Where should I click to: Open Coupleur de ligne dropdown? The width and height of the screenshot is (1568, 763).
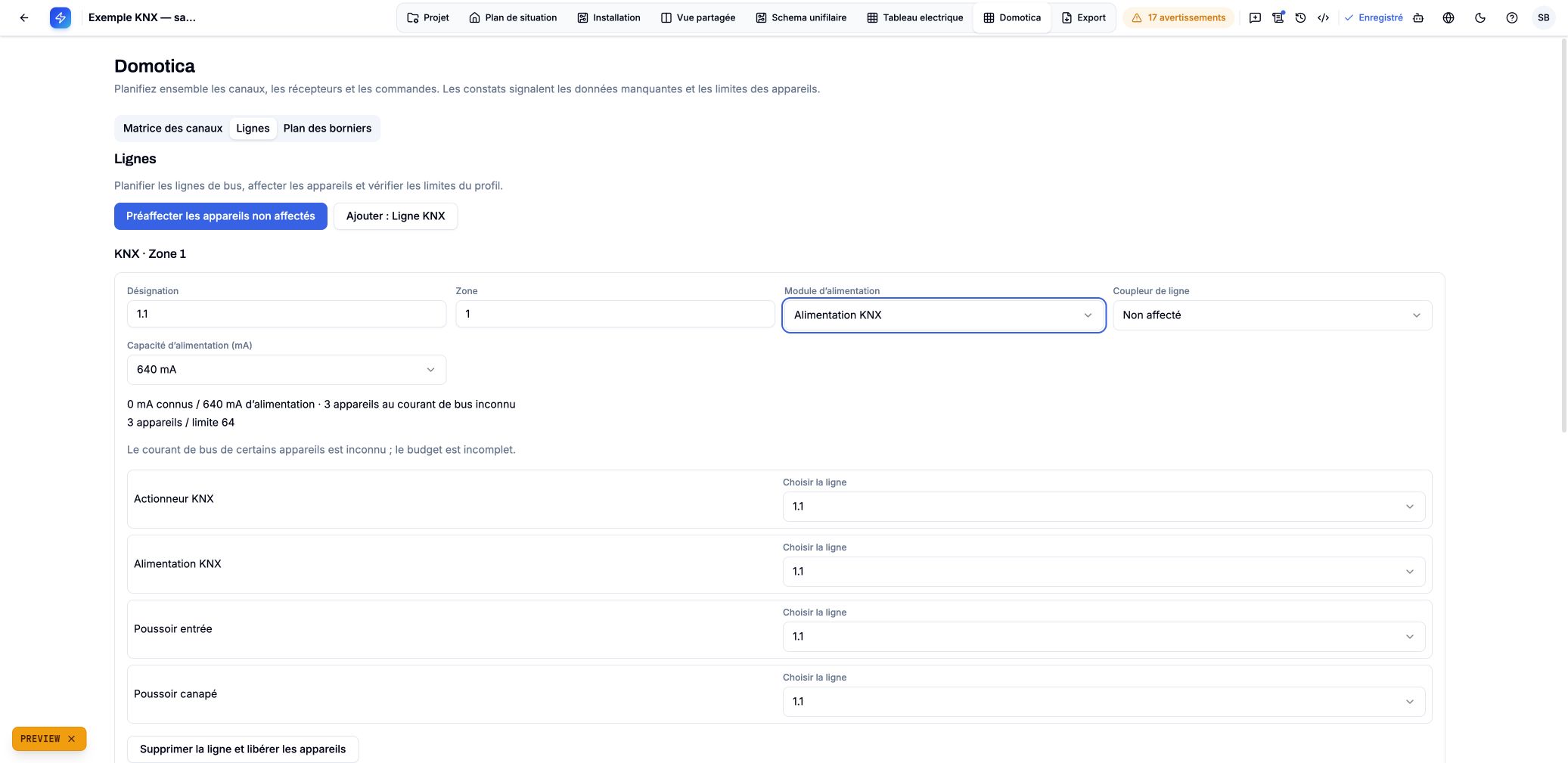pyautogui.click(x=1272, y=315)
